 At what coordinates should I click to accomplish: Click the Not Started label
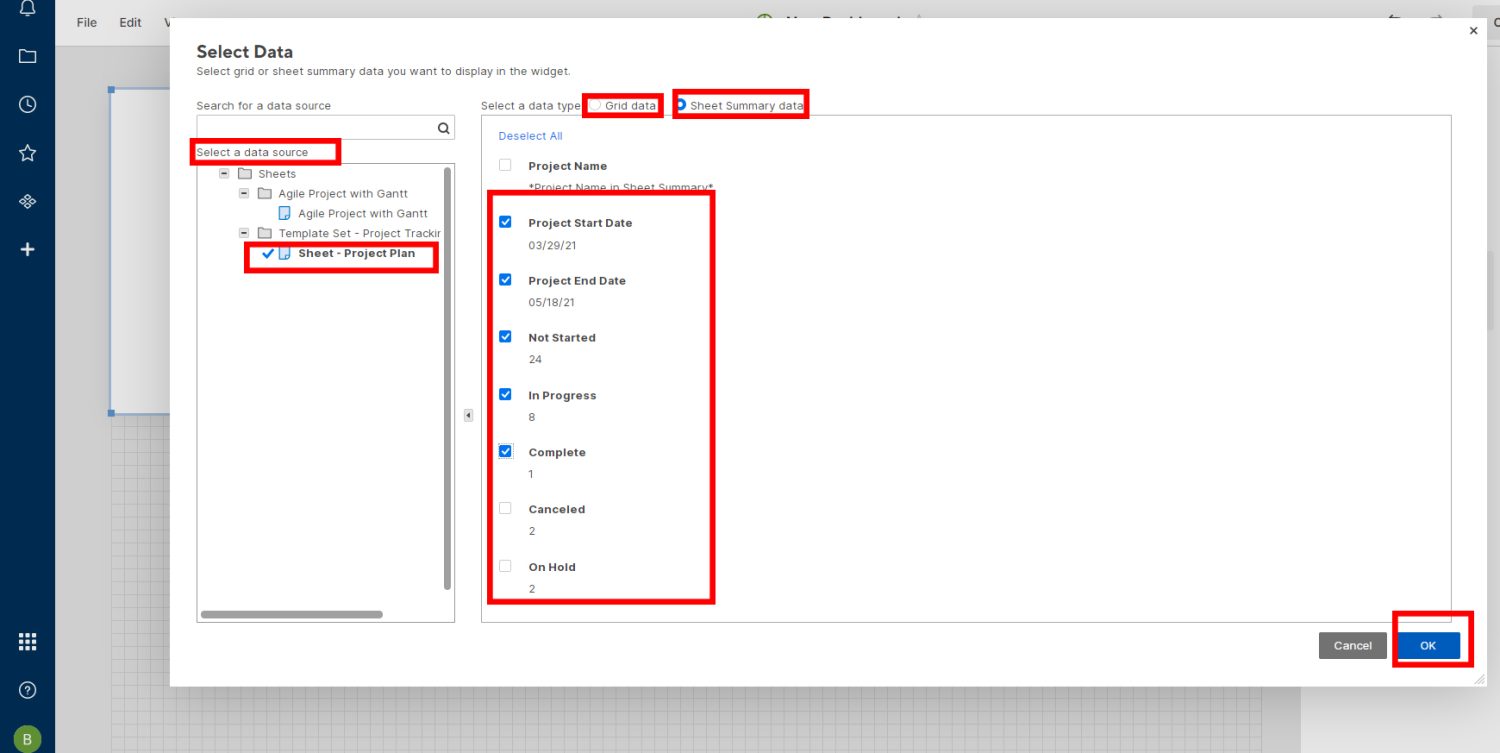[x=562, y=338]
